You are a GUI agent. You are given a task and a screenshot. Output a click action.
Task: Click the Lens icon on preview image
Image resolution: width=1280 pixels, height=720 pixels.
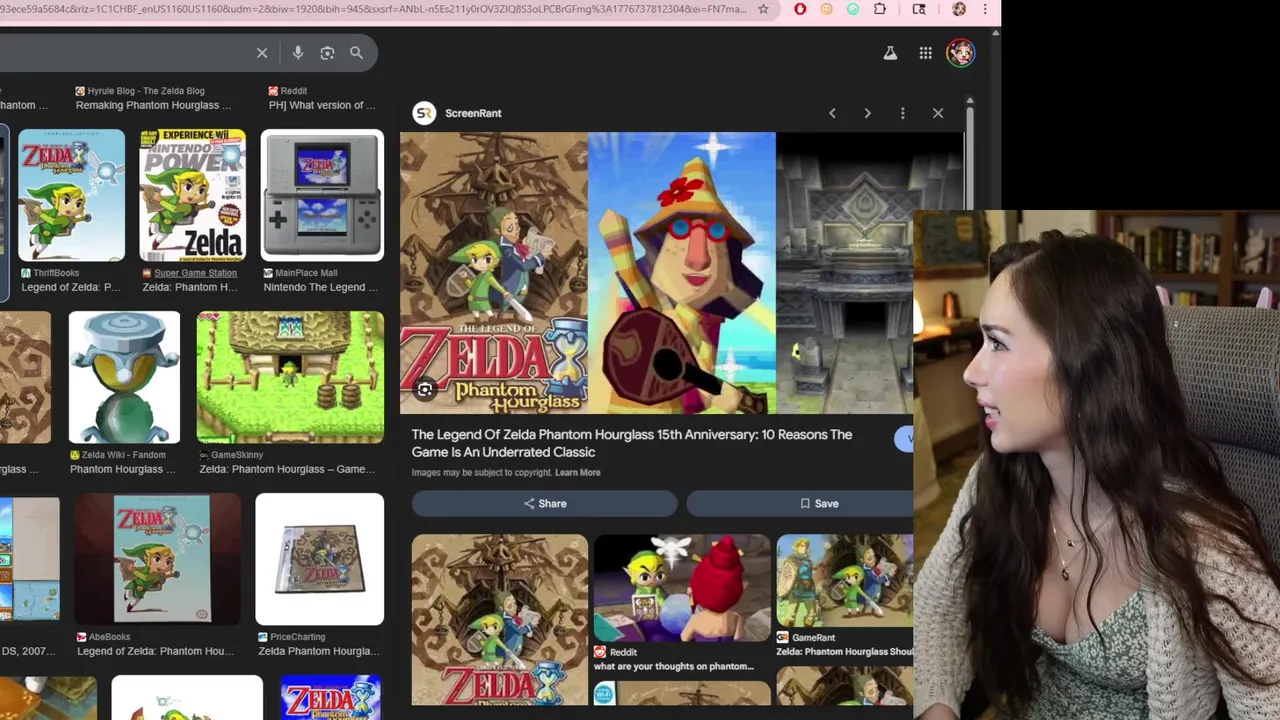[425, 390]
